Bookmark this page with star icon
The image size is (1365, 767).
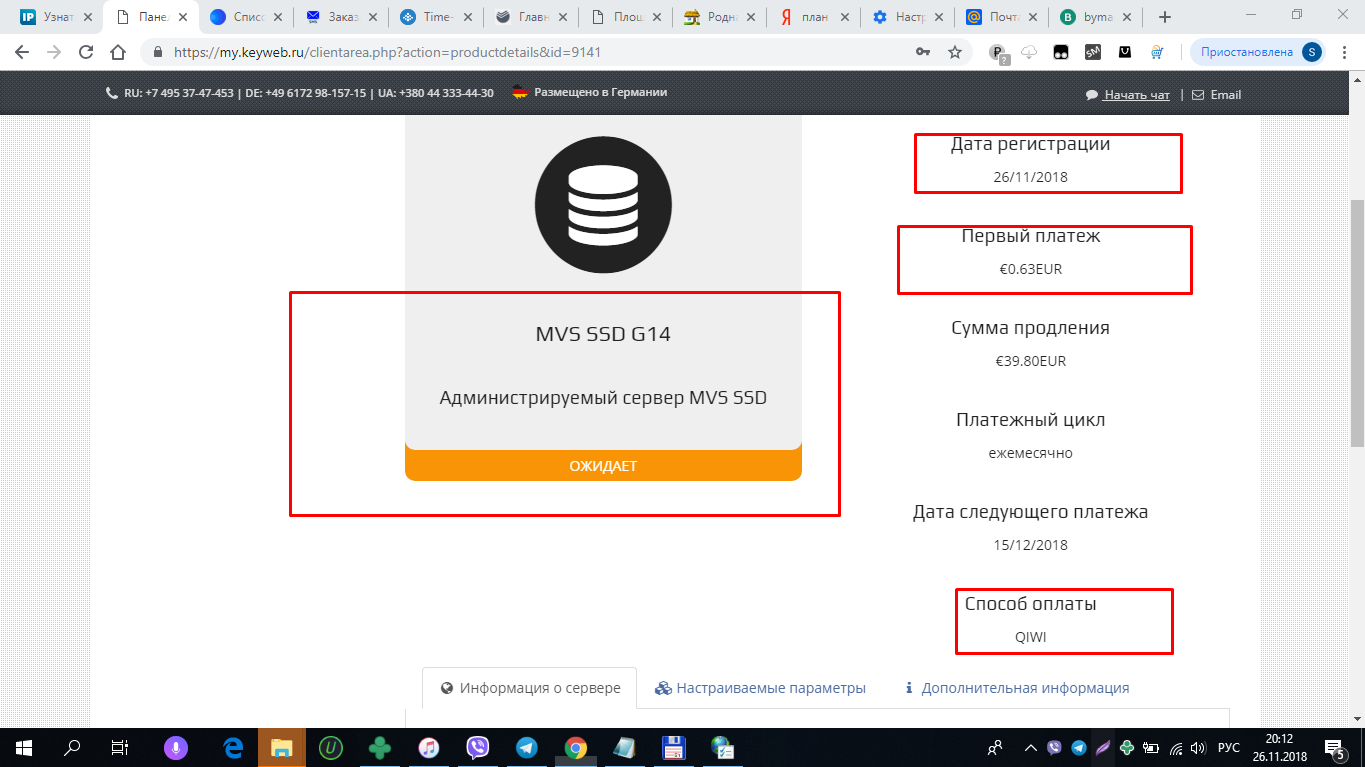pos(954,52)
